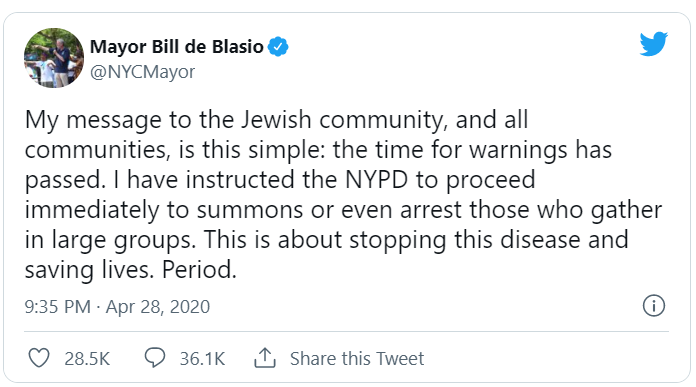The height and width of the screenshot is (387, 696).
Task: Open the tweet info circle icon
Action: pos(654,306)
